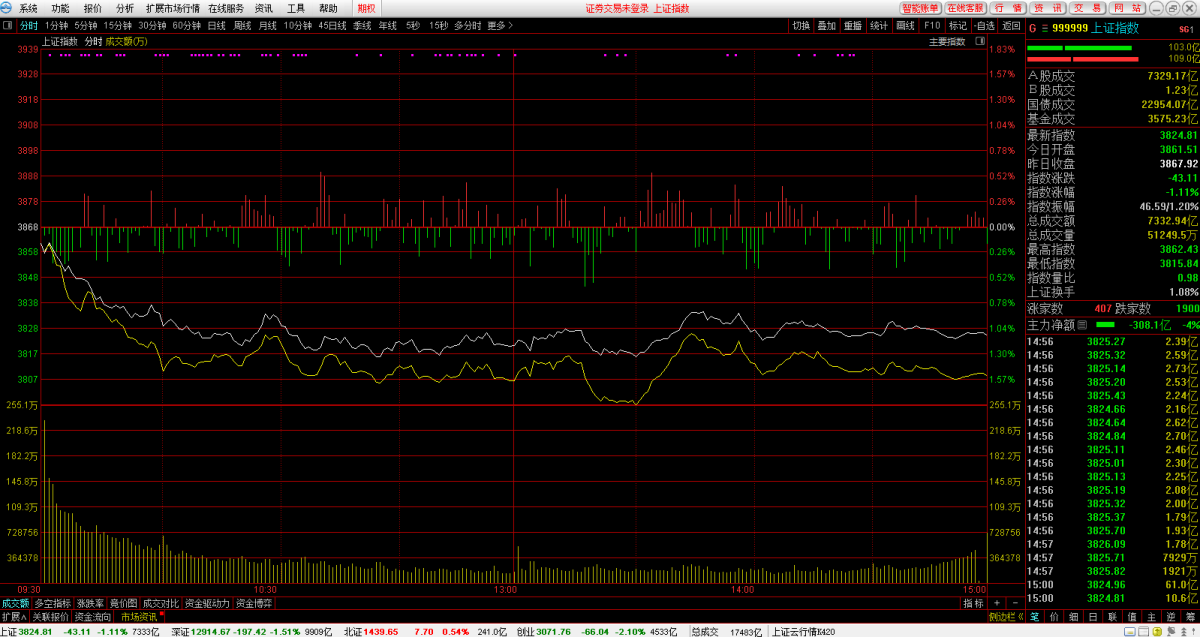Image resolution: width=1200 pixels, height=637 pixels.
Task: Switch to the 多空指标 tab
Action: tap(52, 603)
